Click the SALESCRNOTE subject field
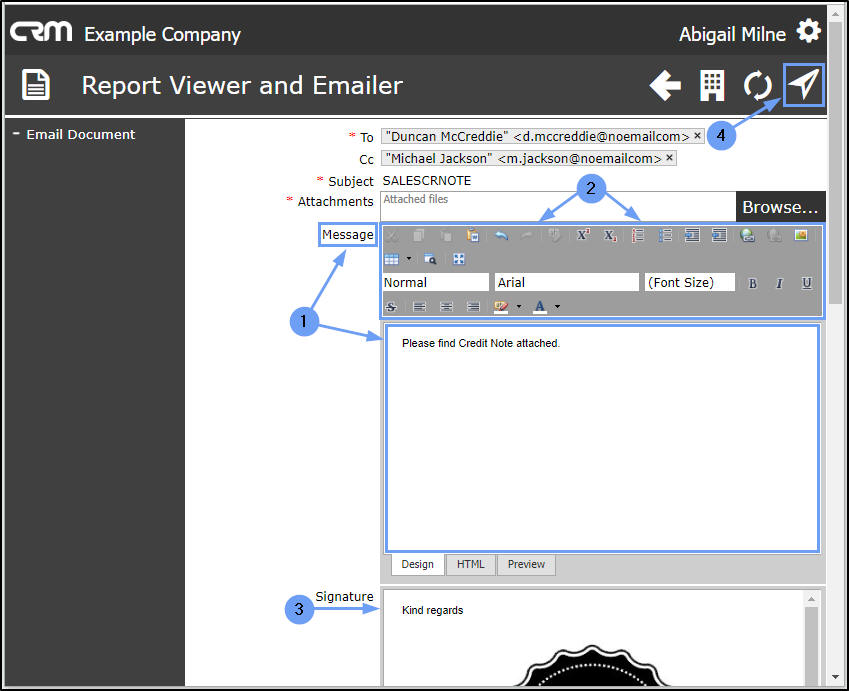This screenshot has height=691, width=849. tap(427, 180)
